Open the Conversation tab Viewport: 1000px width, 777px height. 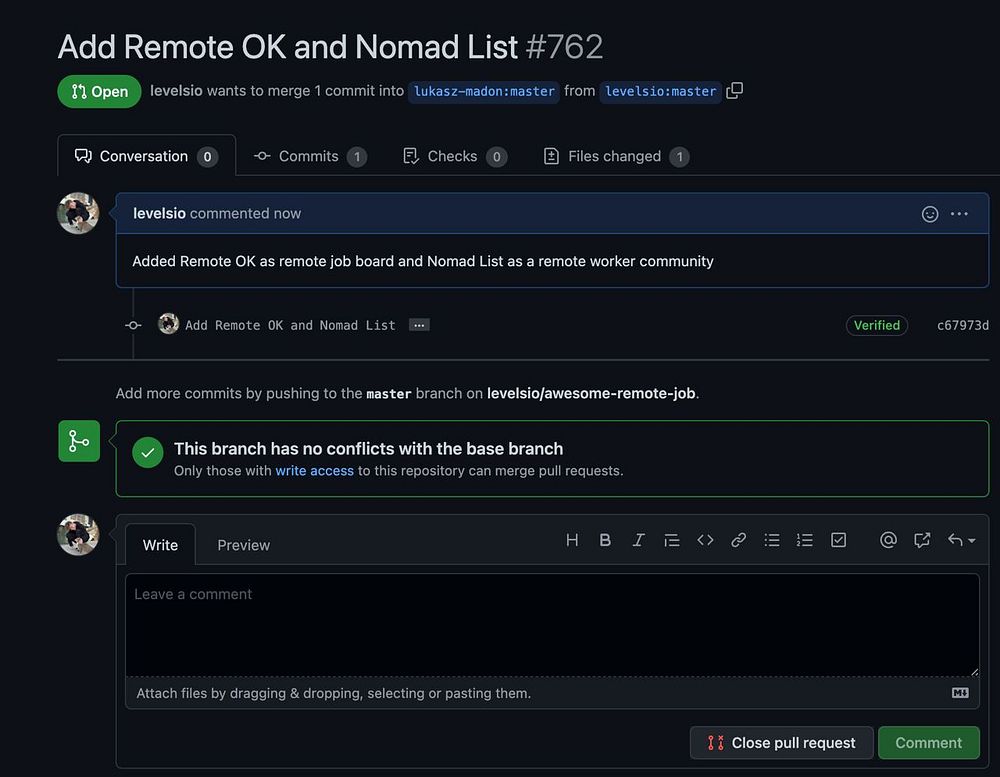tap(147, 156)
